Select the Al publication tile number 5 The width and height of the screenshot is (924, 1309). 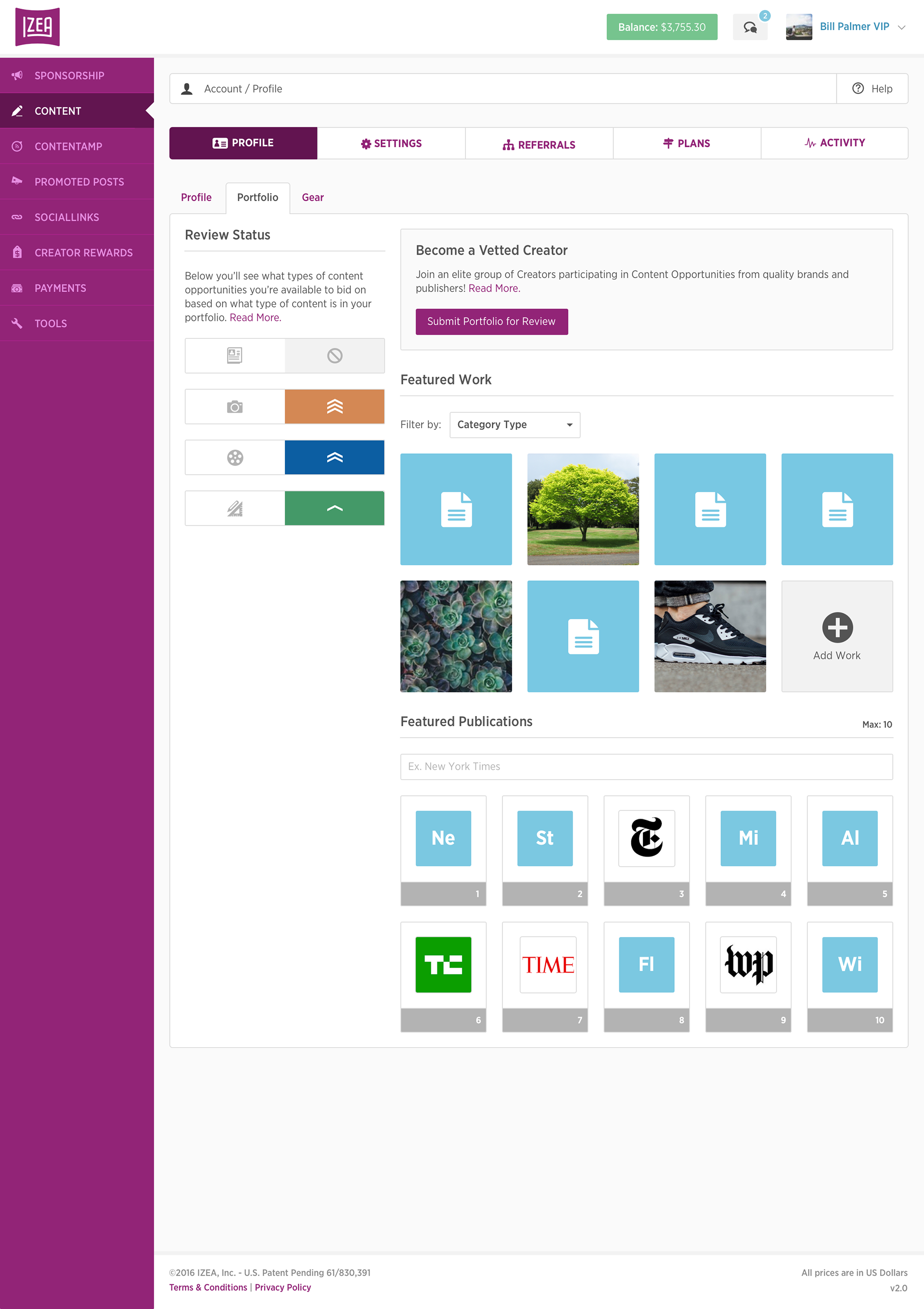click(850, 850)
